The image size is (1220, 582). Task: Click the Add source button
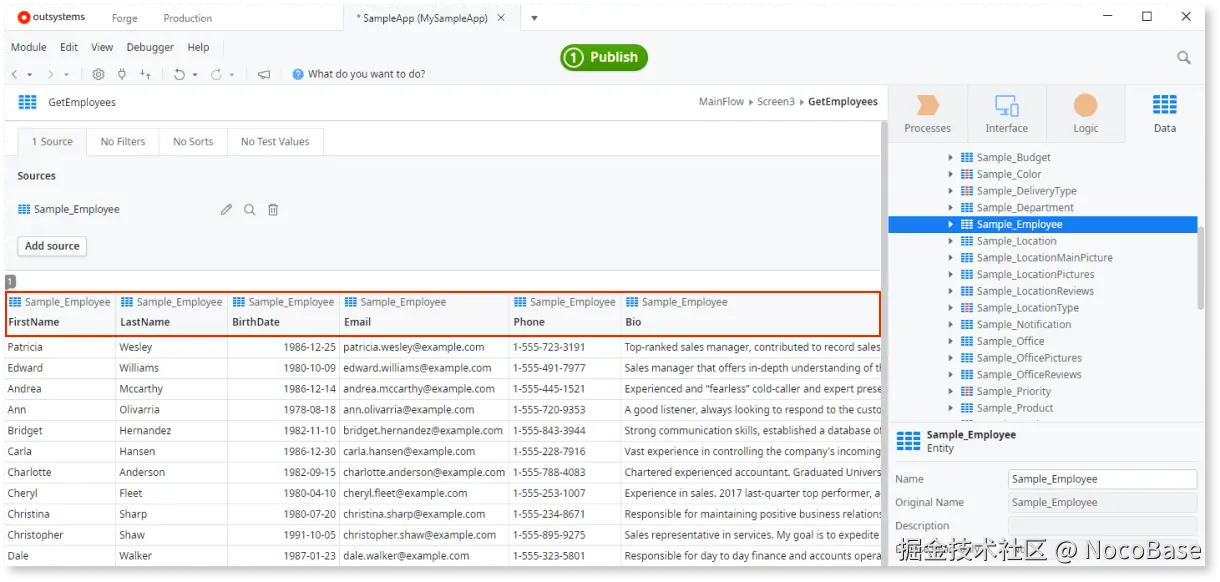click(x=51, y=246)
